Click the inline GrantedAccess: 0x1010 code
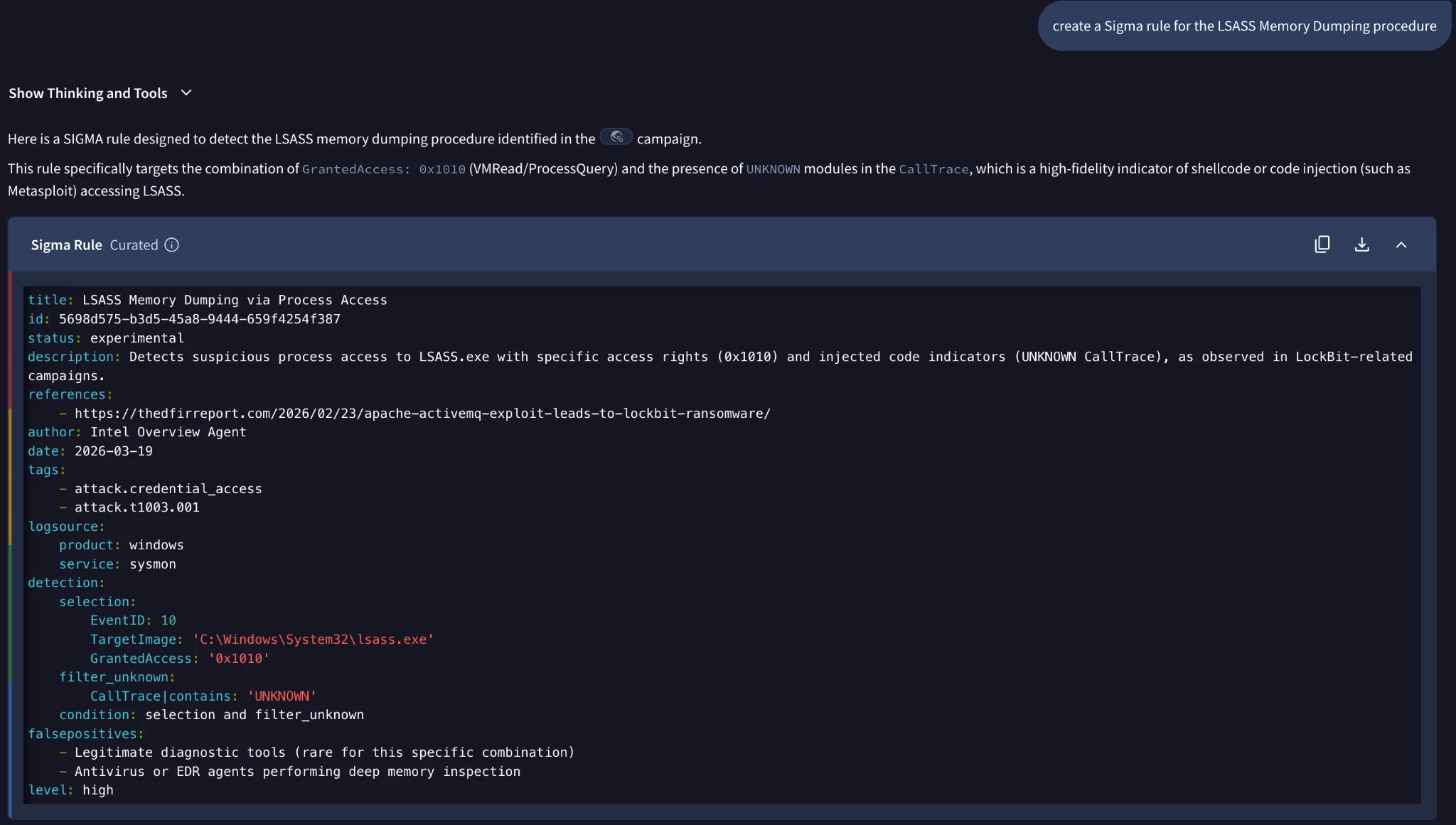The image size is (1456, 825). (x=383, y=169)
